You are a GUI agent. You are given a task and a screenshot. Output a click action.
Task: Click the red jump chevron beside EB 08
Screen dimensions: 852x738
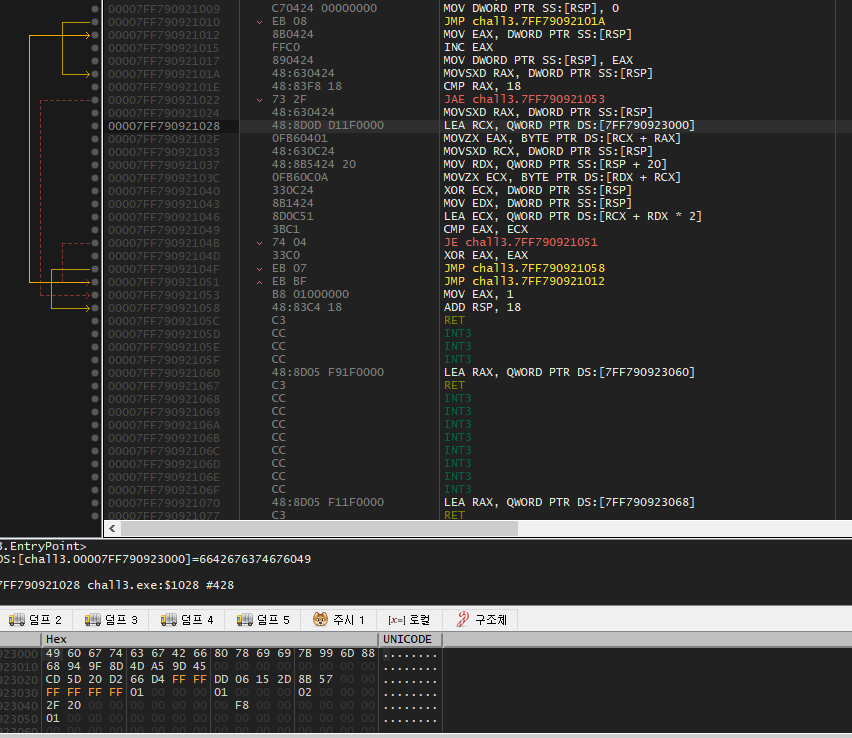point(258,21)
